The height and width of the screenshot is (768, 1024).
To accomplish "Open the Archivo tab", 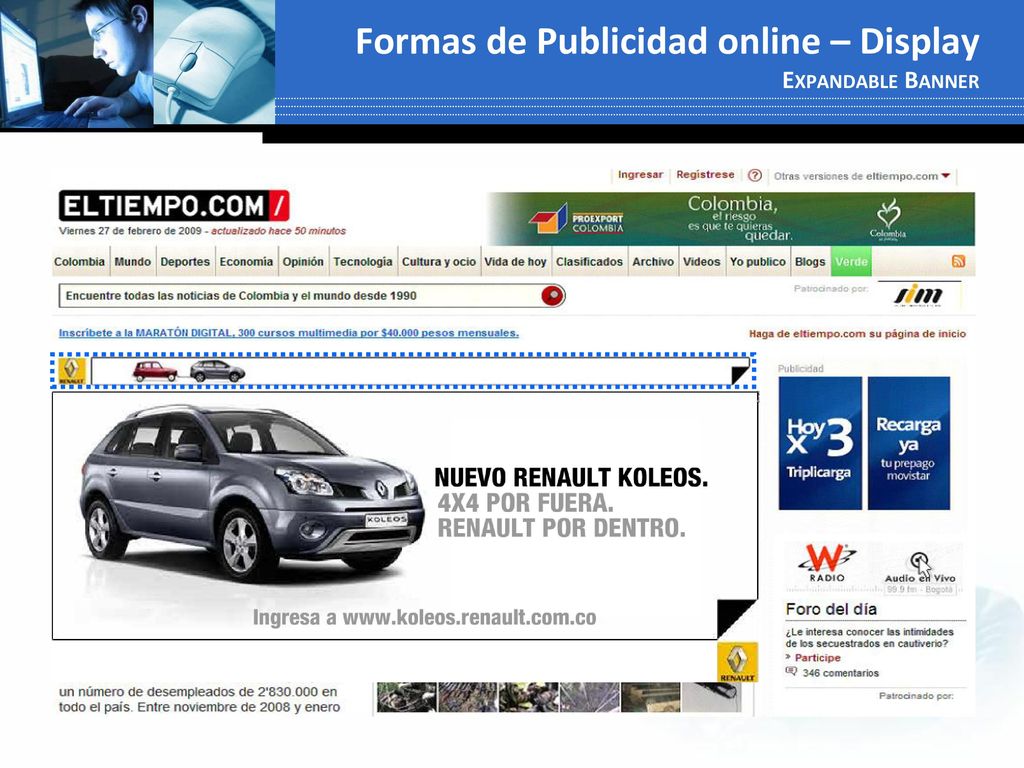I will coord(652,262).
